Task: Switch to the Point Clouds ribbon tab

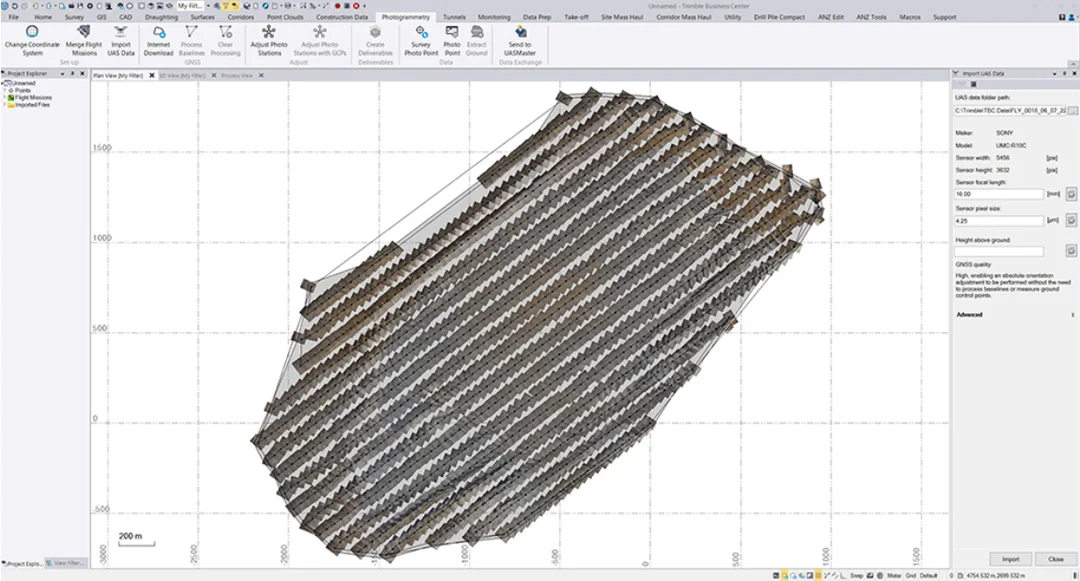Action: pos(284,17)
